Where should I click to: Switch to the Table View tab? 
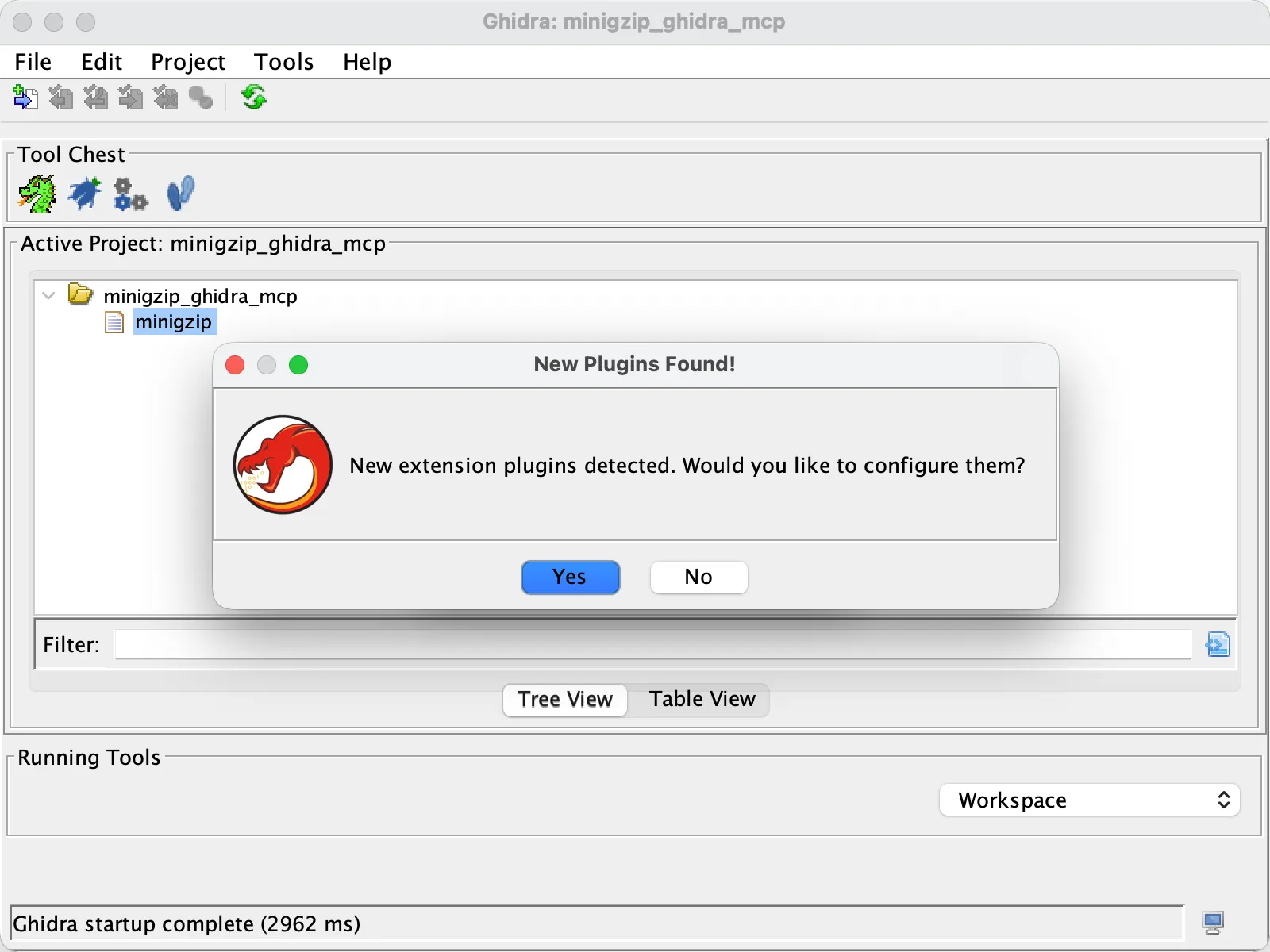tap(702, 699)
